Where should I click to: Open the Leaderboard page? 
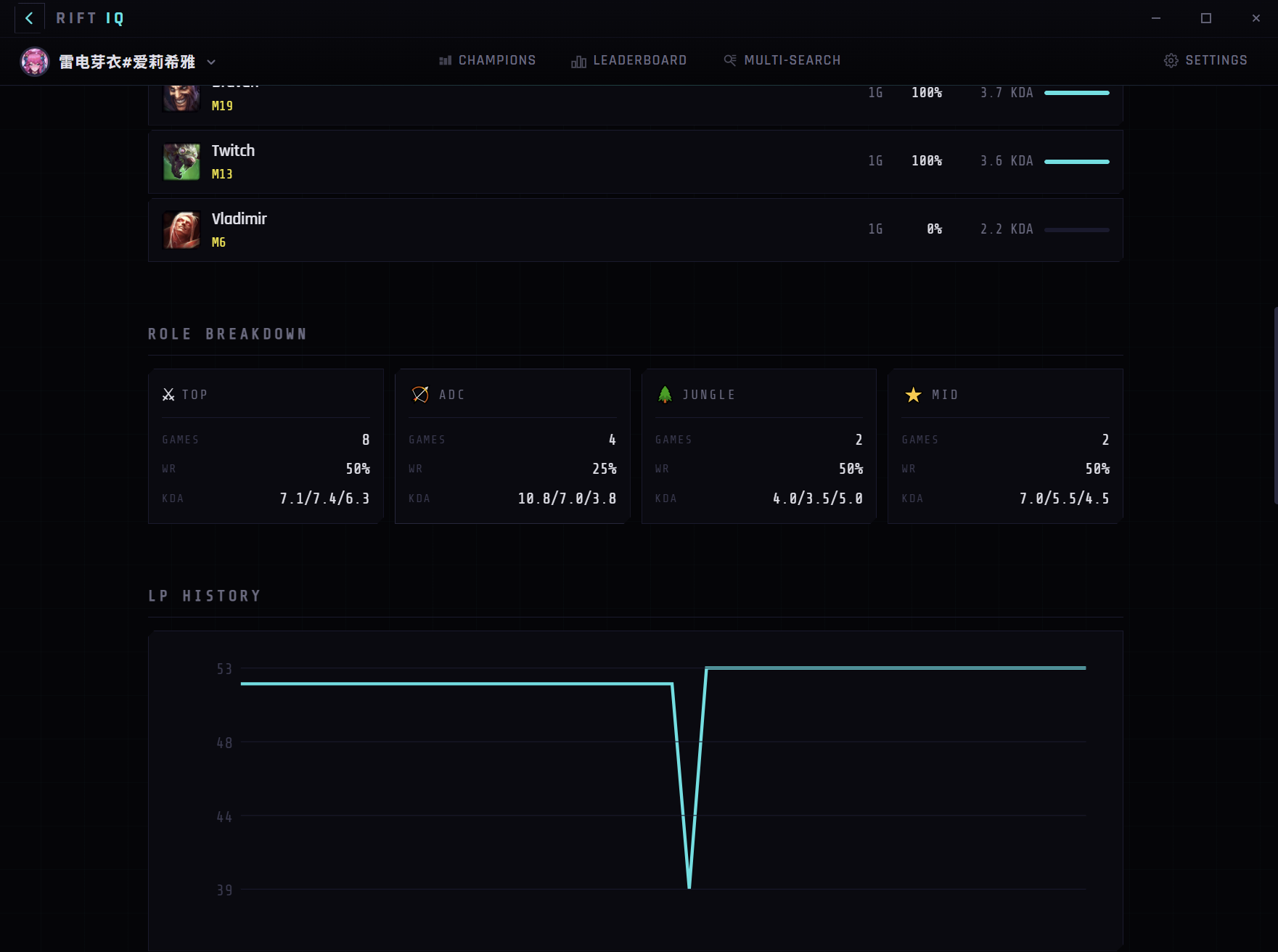(x=629, y=60)
